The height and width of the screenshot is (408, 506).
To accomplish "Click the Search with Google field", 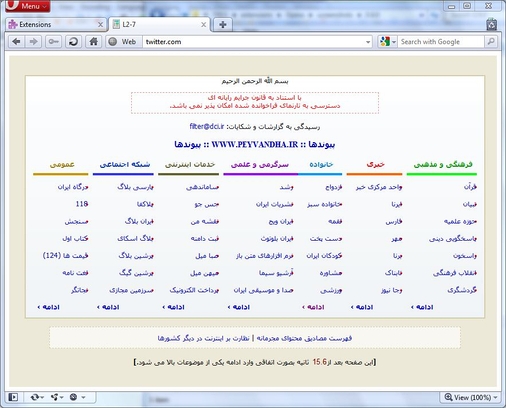I will click(441, 42).
